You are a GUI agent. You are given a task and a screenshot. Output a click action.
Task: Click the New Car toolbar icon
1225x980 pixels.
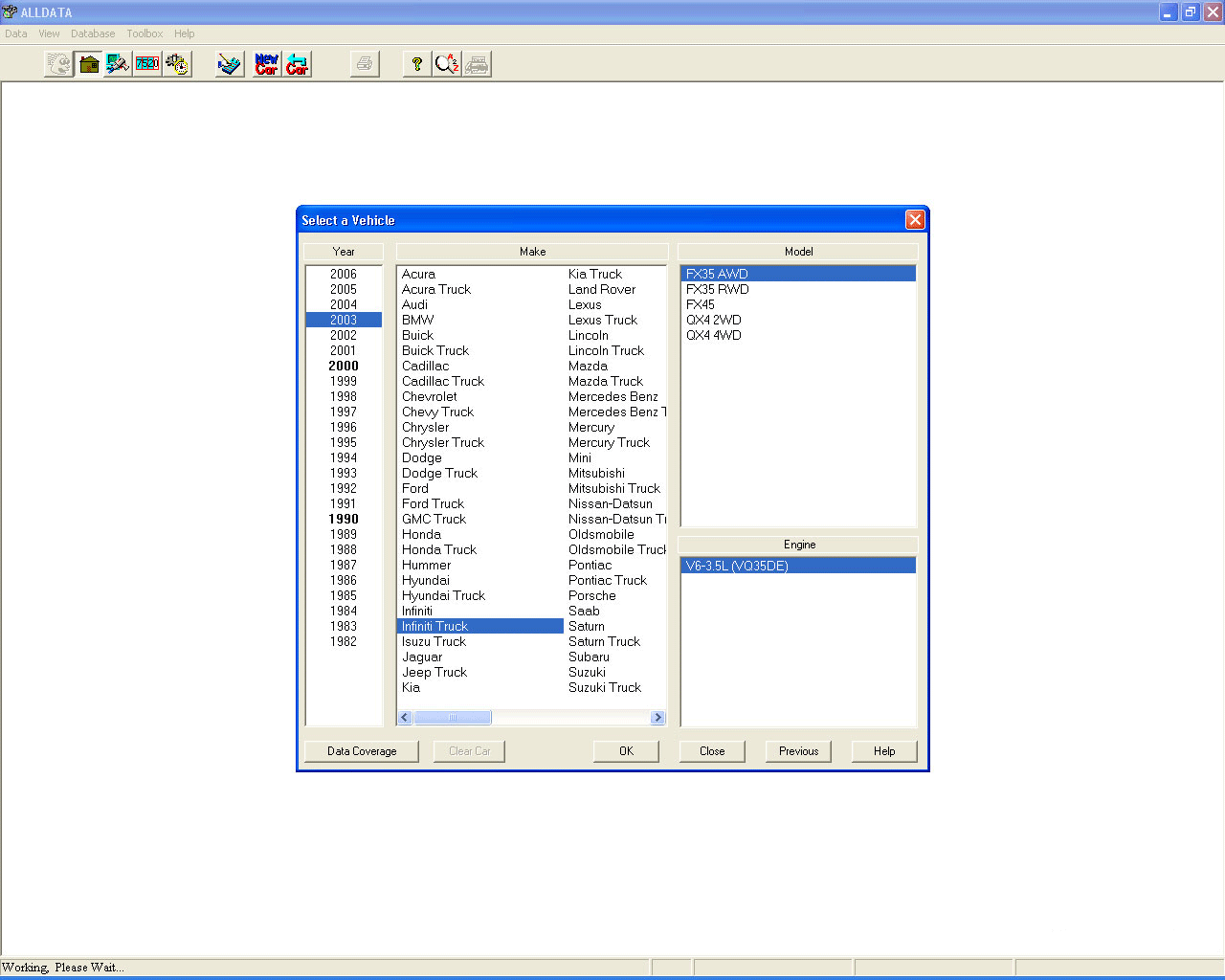point(267,64)
